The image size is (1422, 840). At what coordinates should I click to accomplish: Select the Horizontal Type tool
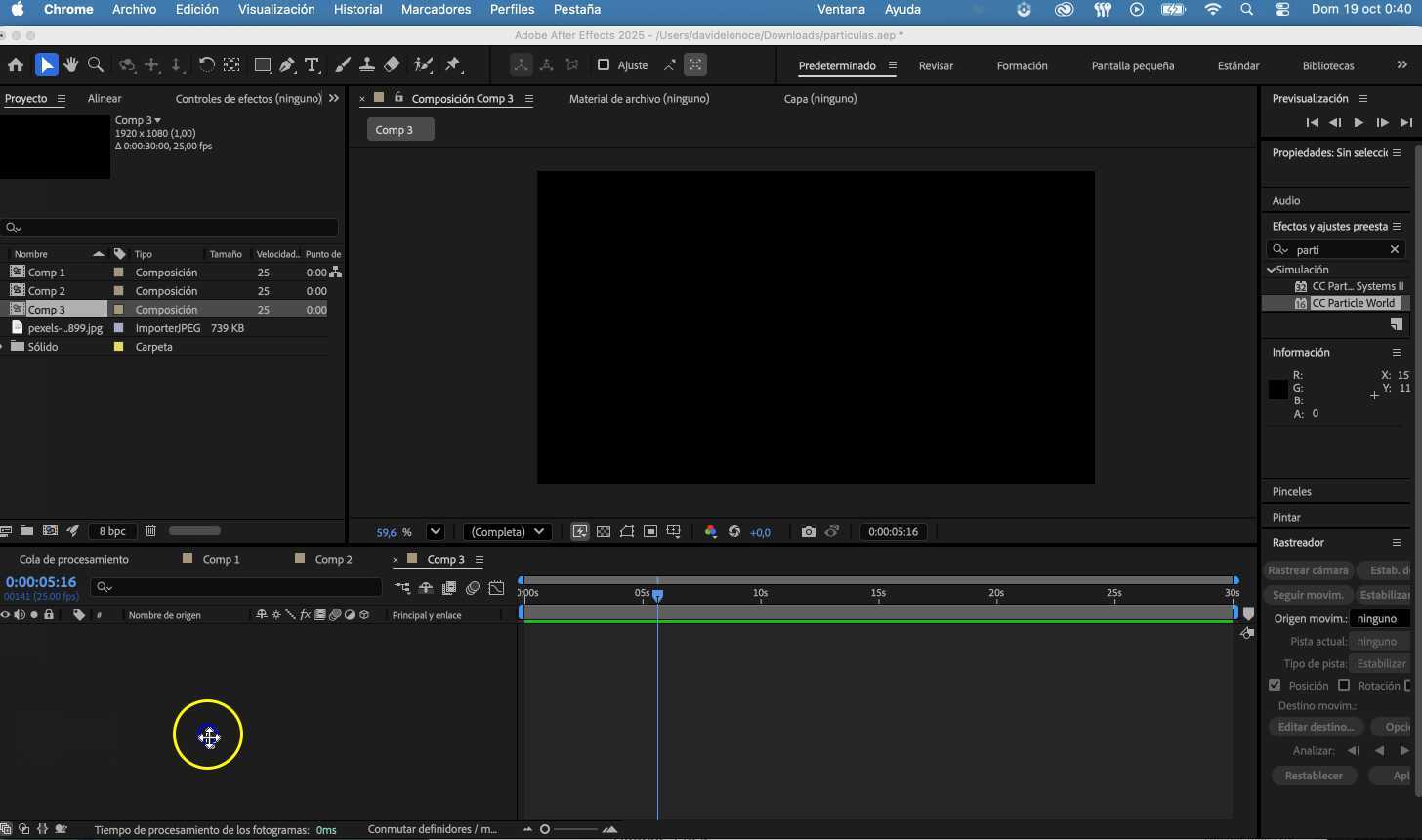click(x=313, y=65)
